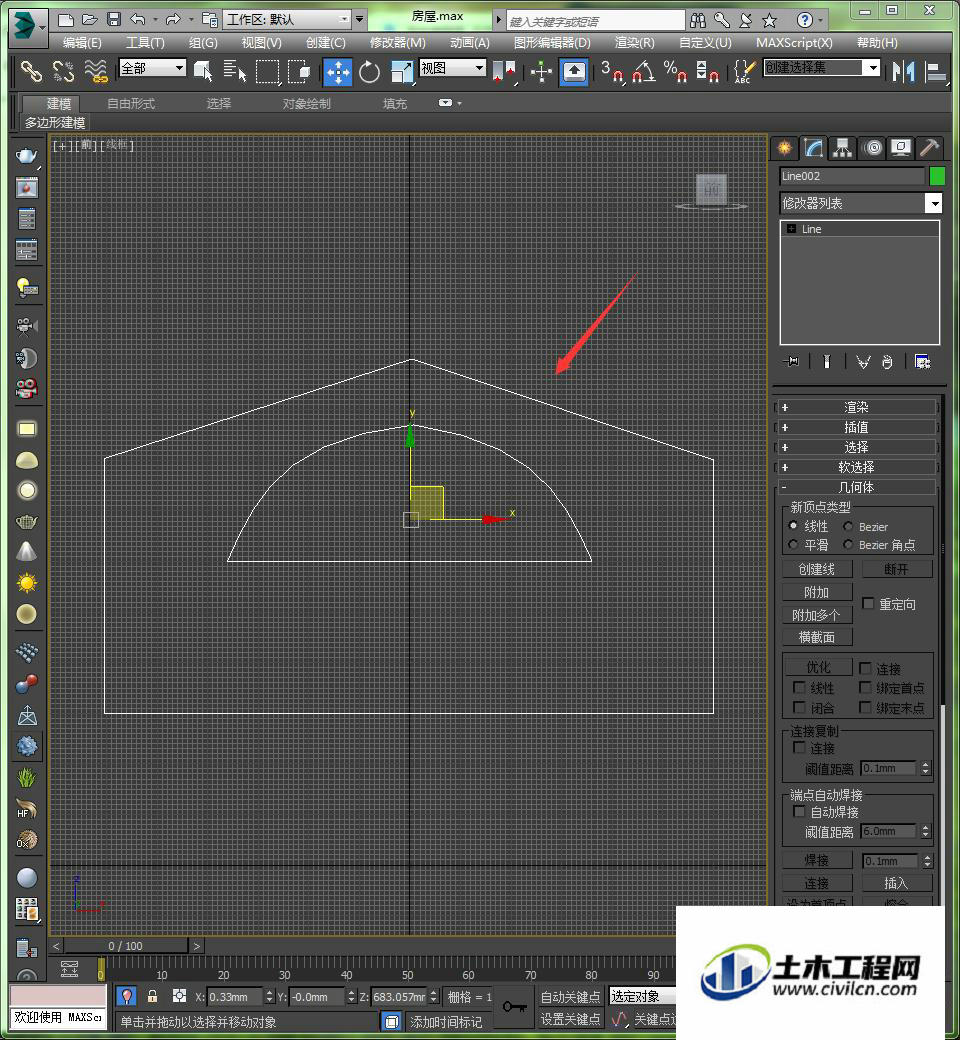
Task: Expand the Line item plus box in modifier stack
Action: [x=791, y=229]
